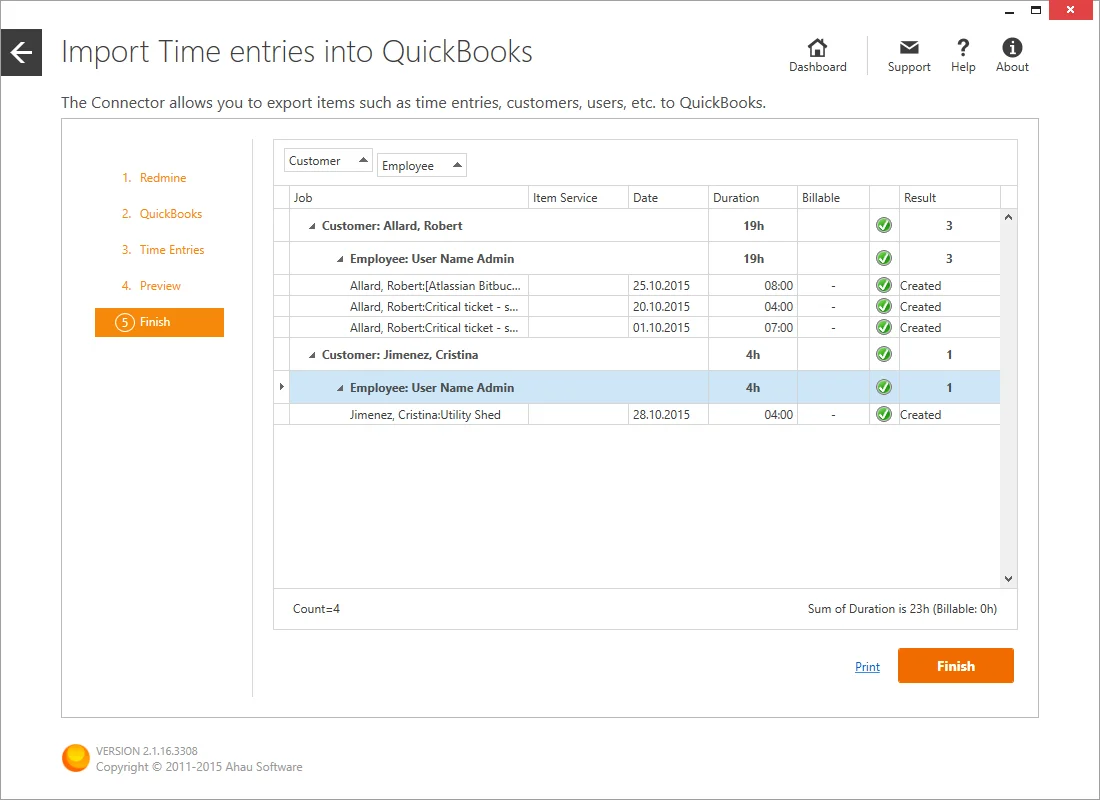Click green check icon on 01.10.2015 row
Screen dimensions: 1100x800
point(884,328)
